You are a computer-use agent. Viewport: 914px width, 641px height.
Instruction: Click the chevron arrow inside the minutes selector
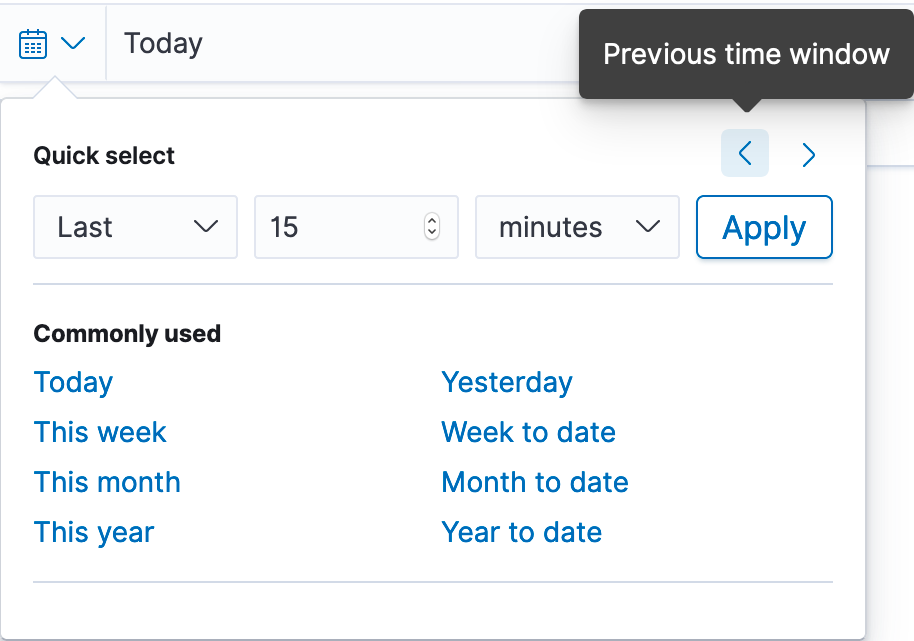click(648, 227)
